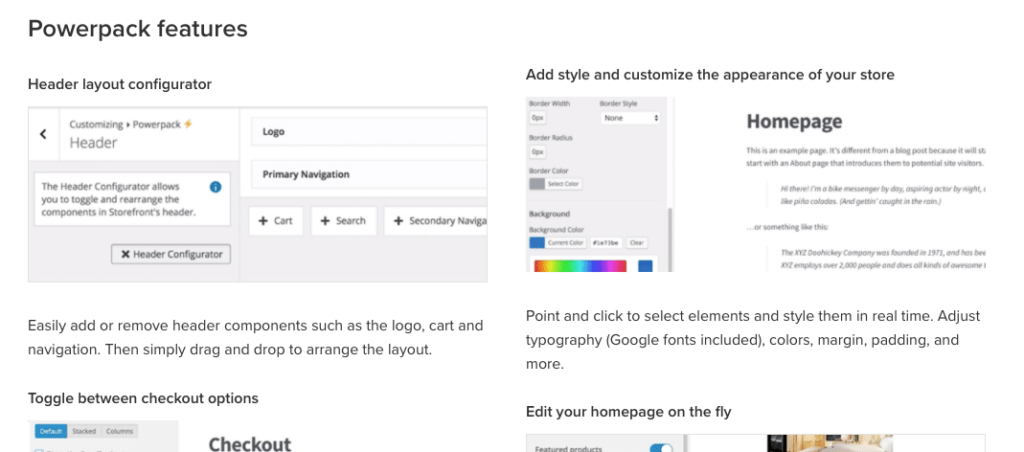Viewport: 1024px width, 452px height.
Task: Click the blue preview swatch beside color picker
Action: 645,266
